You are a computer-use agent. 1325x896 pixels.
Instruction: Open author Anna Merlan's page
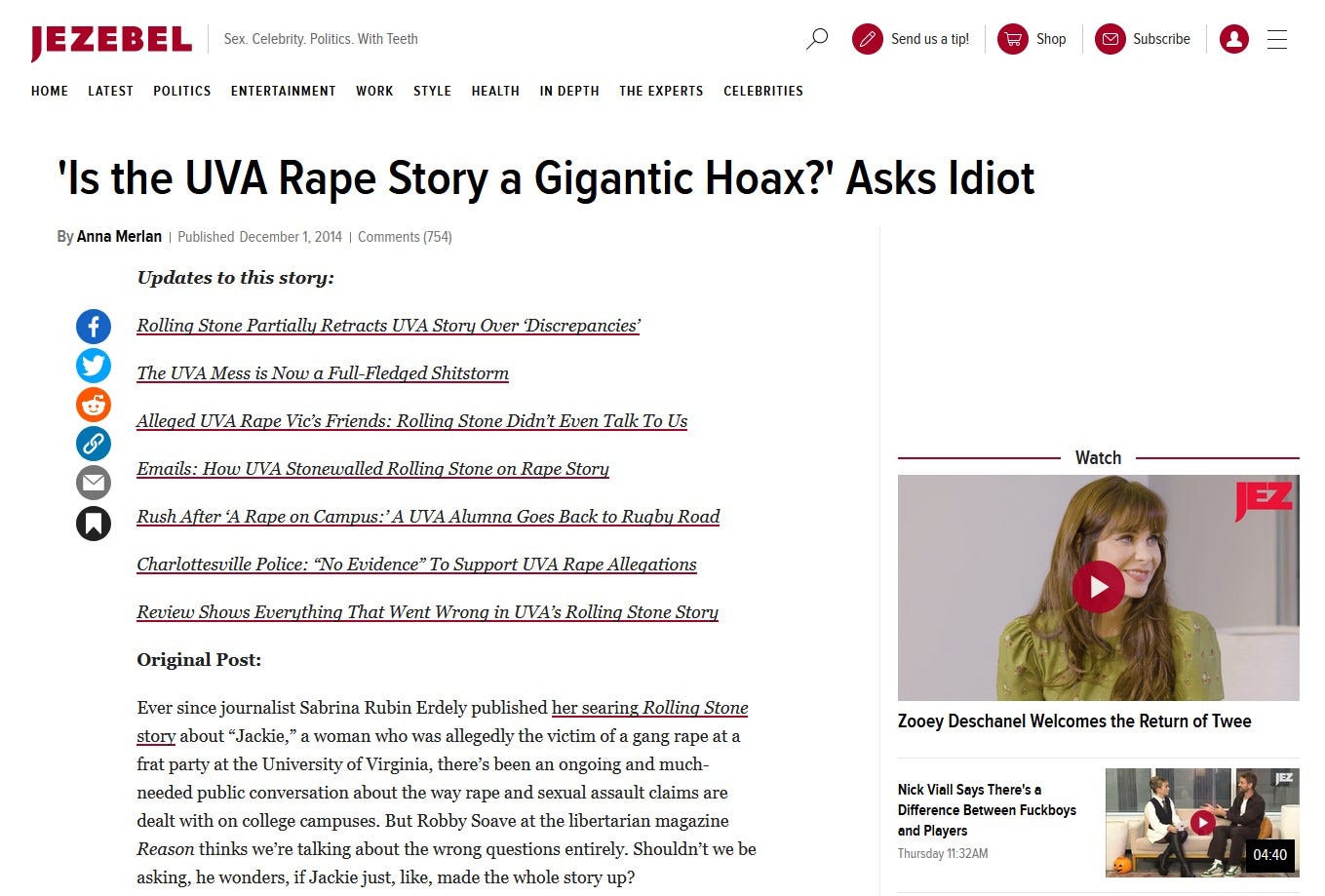tap(119, 237)
